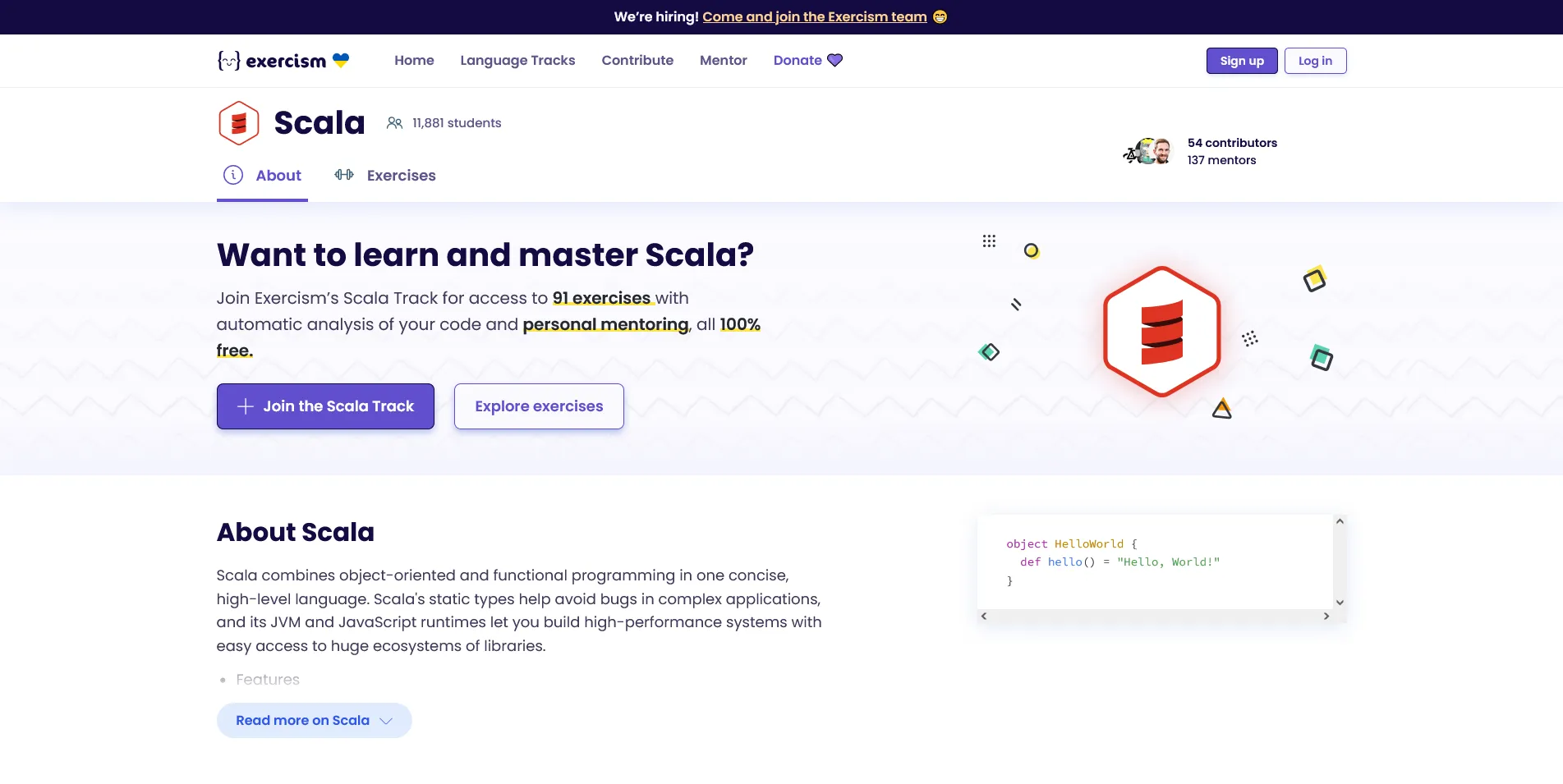Click the HelloWorld code snippet
This screenshot has width=1563, height=784.
click(1155, 562)
